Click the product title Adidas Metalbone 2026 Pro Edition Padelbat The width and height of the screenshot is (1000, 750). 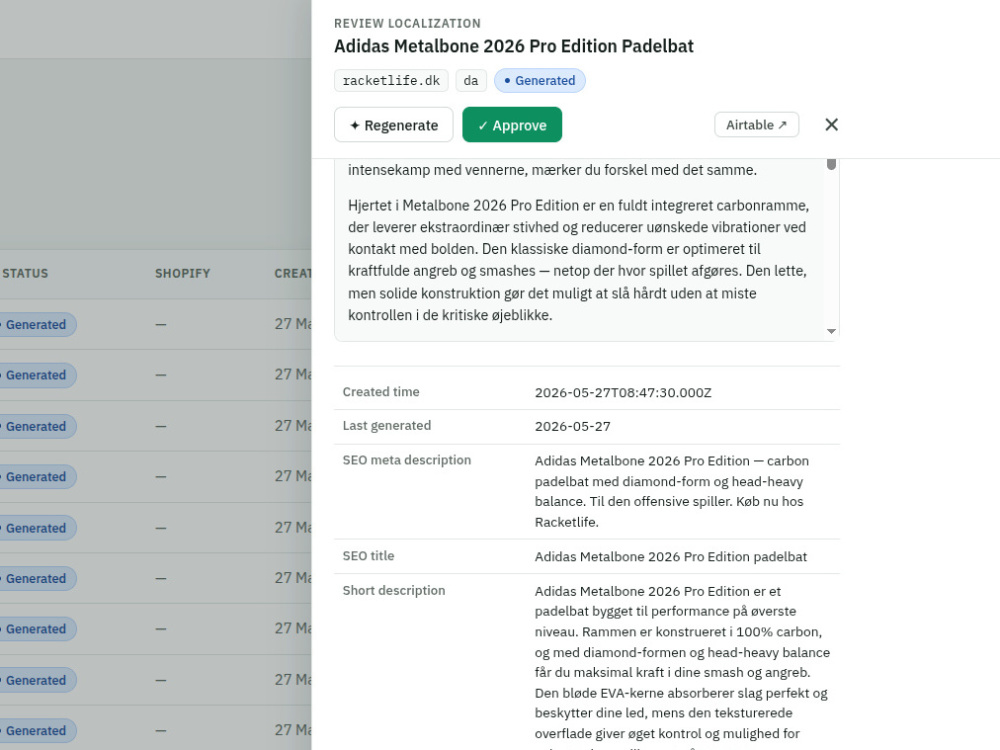[513, 47]
